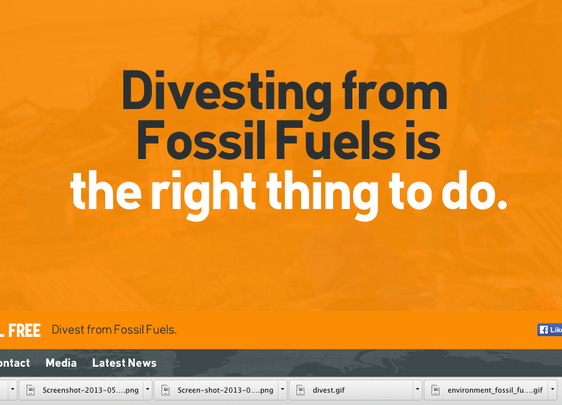
Task: Go to the Latest News menu item
Action: point(124,363)
